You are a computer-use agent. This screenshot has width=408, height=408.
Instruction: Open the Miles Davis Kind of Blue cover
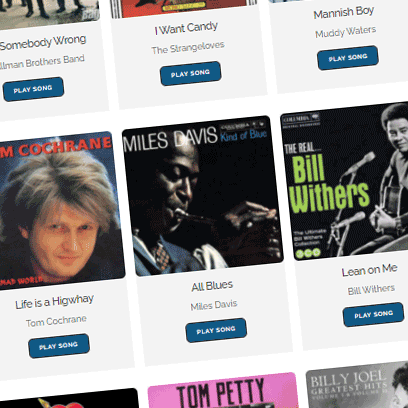203,196
